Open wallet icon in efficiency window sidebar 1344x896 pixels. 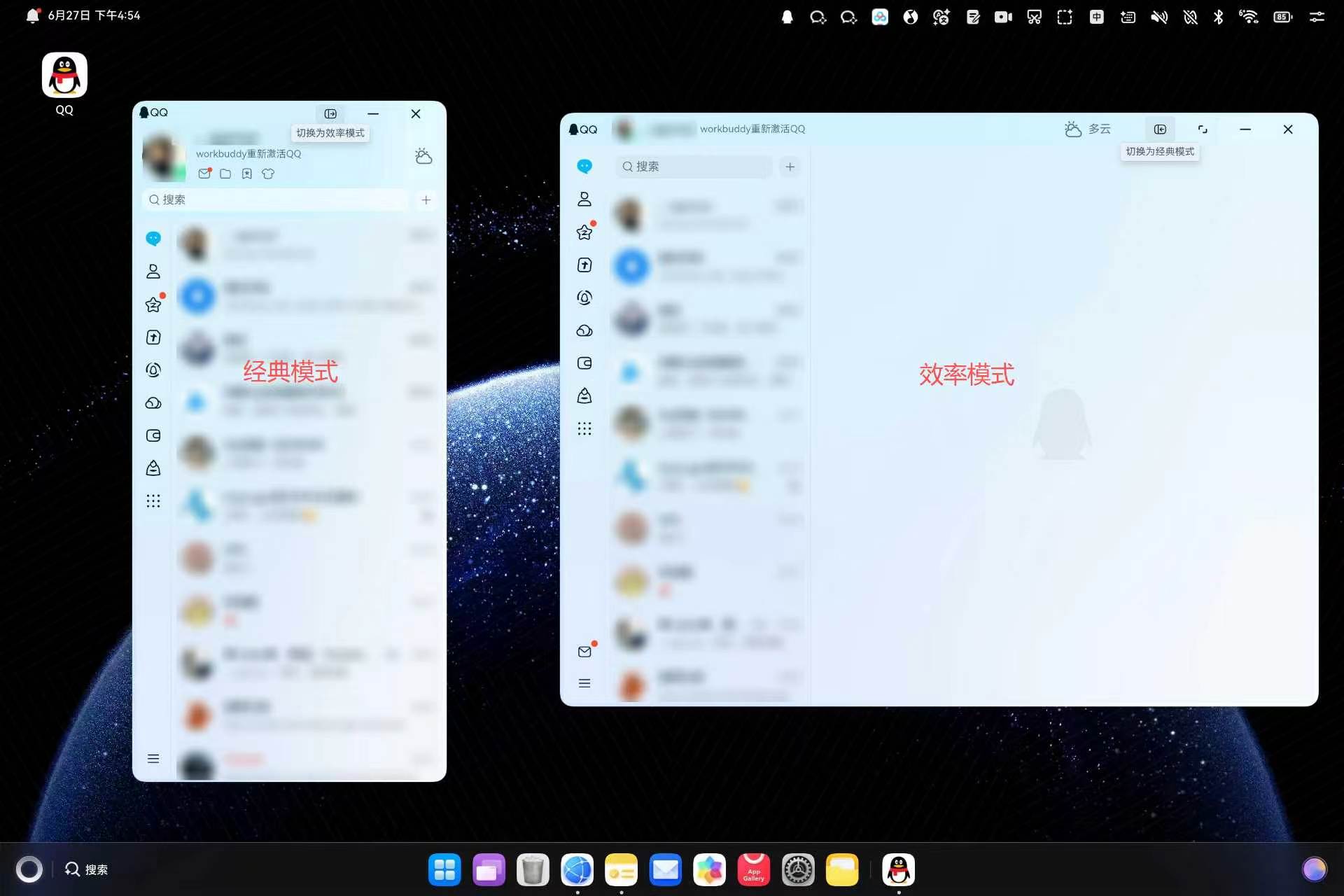tap(584, 363)
